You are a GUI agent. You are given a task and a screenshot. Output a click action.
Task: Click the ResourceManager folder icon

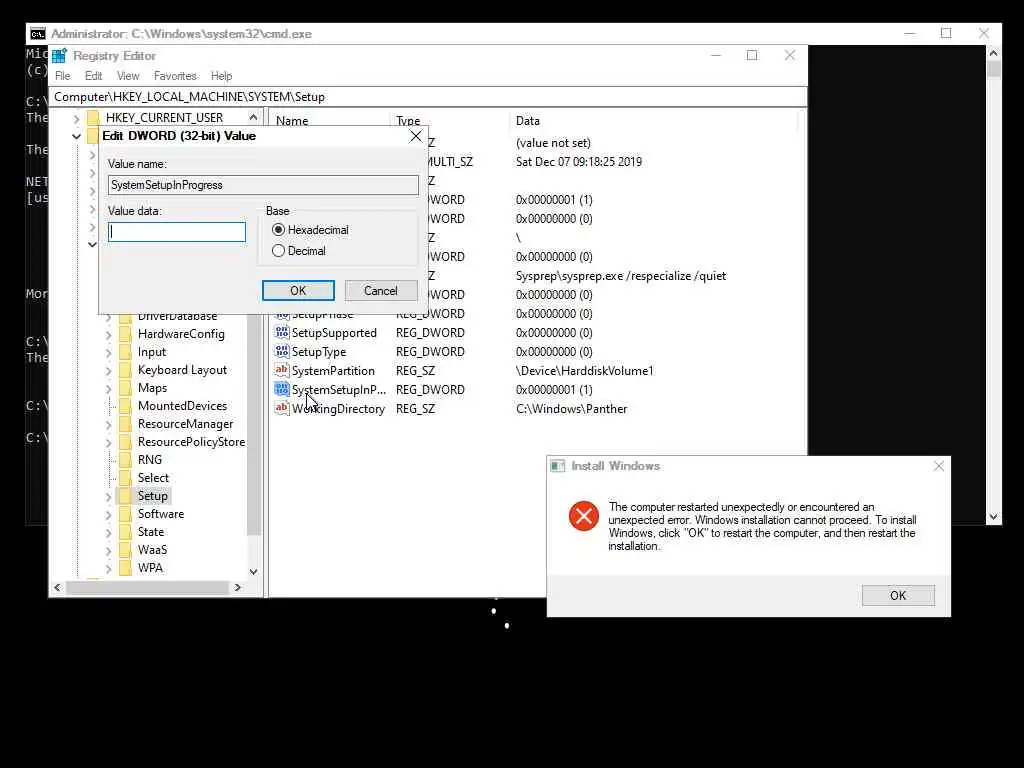[125, 424]
